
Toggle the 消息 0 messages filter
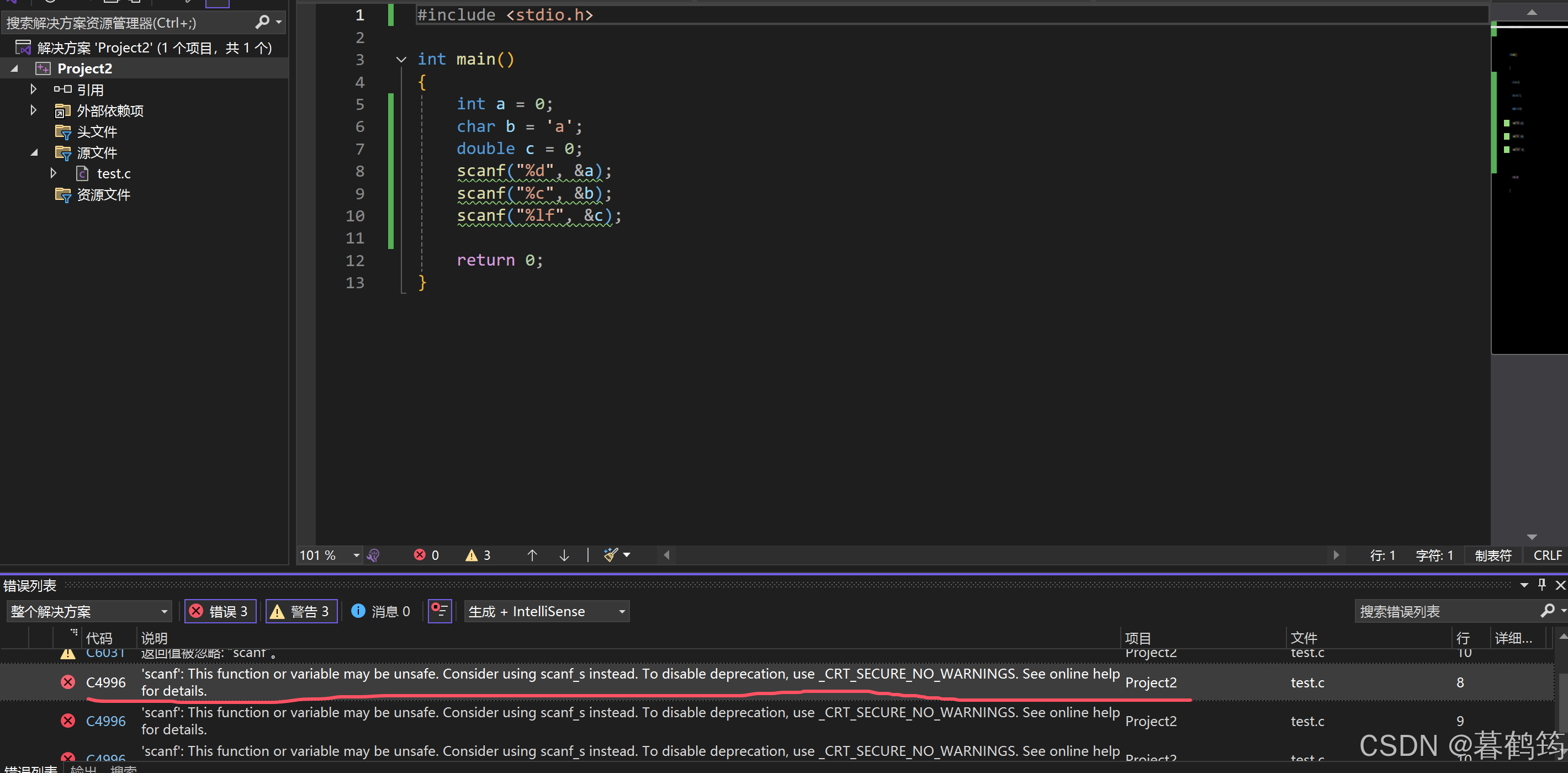[x=381, y=611]
